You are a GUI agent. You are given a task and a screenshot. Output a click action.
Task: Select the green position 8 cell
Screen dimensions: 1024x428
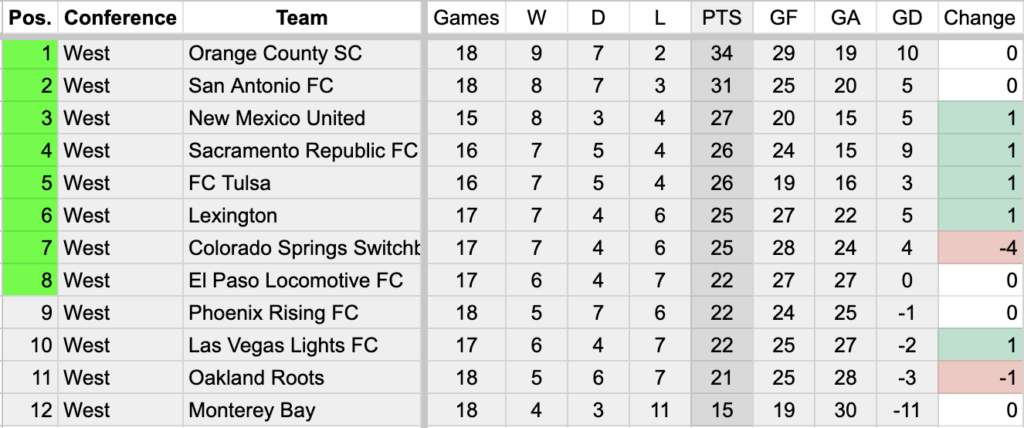pyautogui.click(x=30, y=280)
